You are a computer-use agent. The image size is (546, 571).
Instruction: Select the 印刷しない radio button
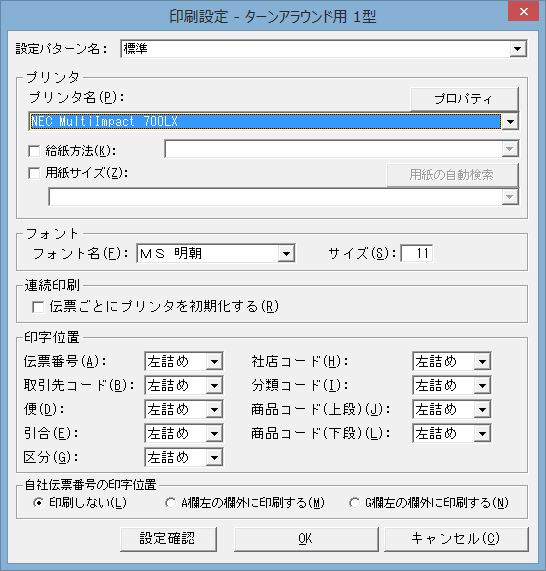pyautogui.click(x=38, y=503)
